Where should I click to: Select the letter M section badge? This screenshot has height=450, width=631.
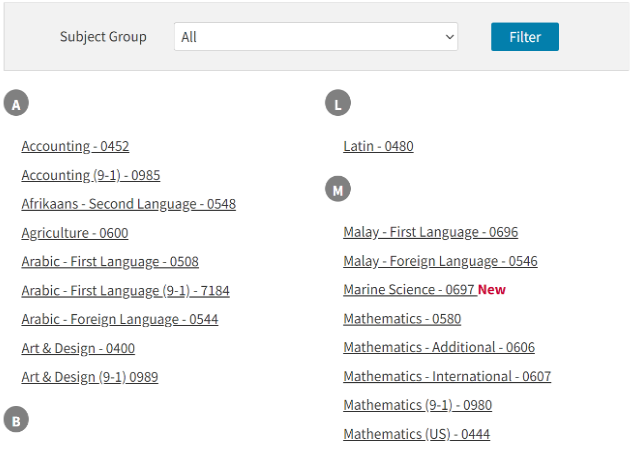point(338,189)
